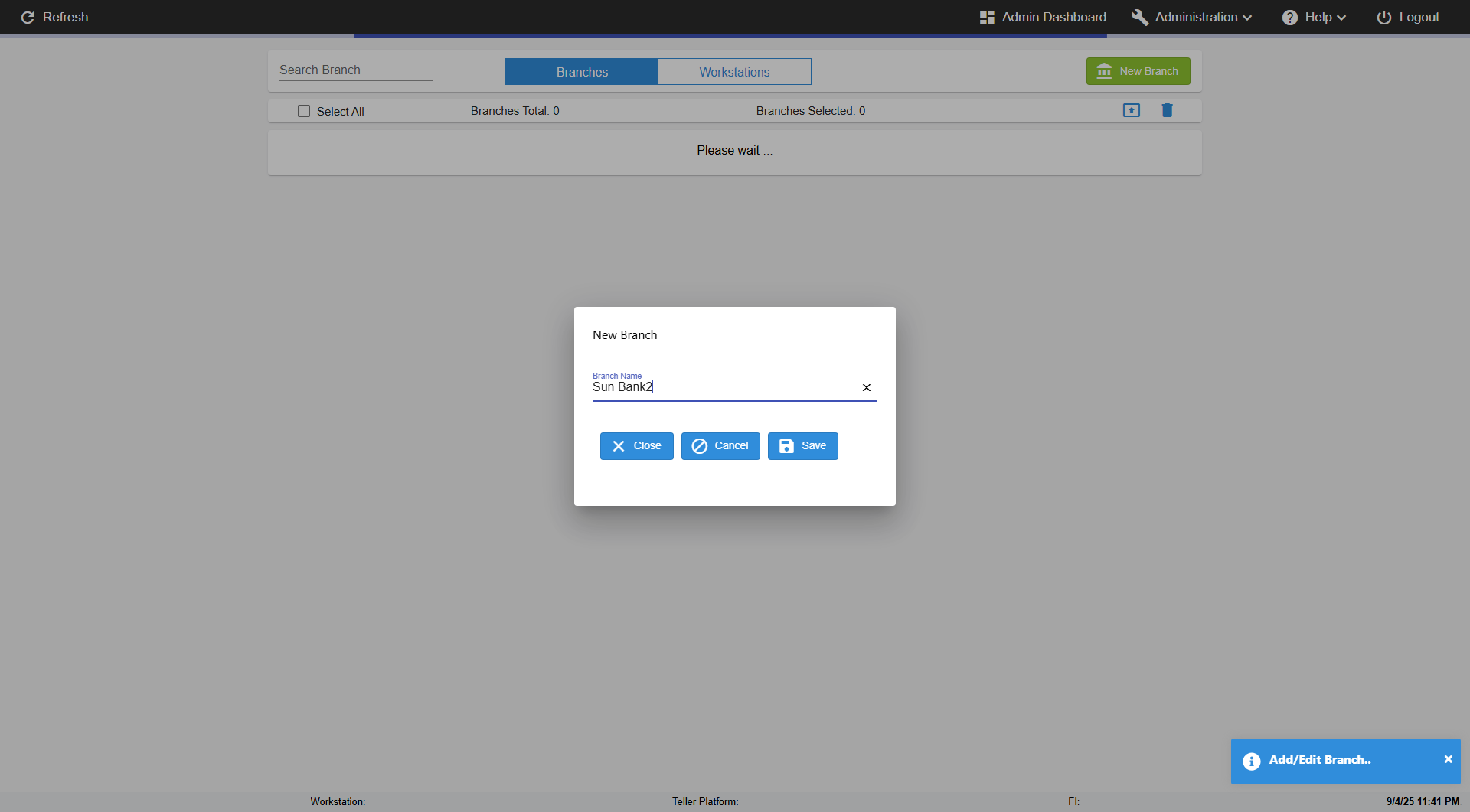
Task: Expand the Administration dropdown chevron
Action: click(1247, 18)
